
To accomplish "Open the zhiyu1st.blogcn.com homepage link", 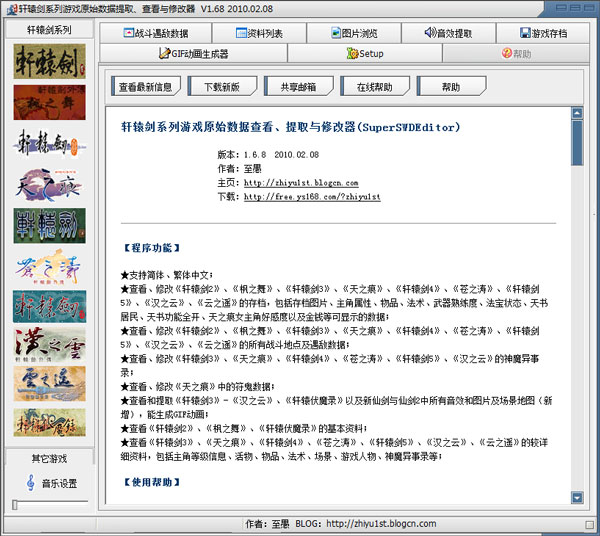I will [x=301, y=183].
